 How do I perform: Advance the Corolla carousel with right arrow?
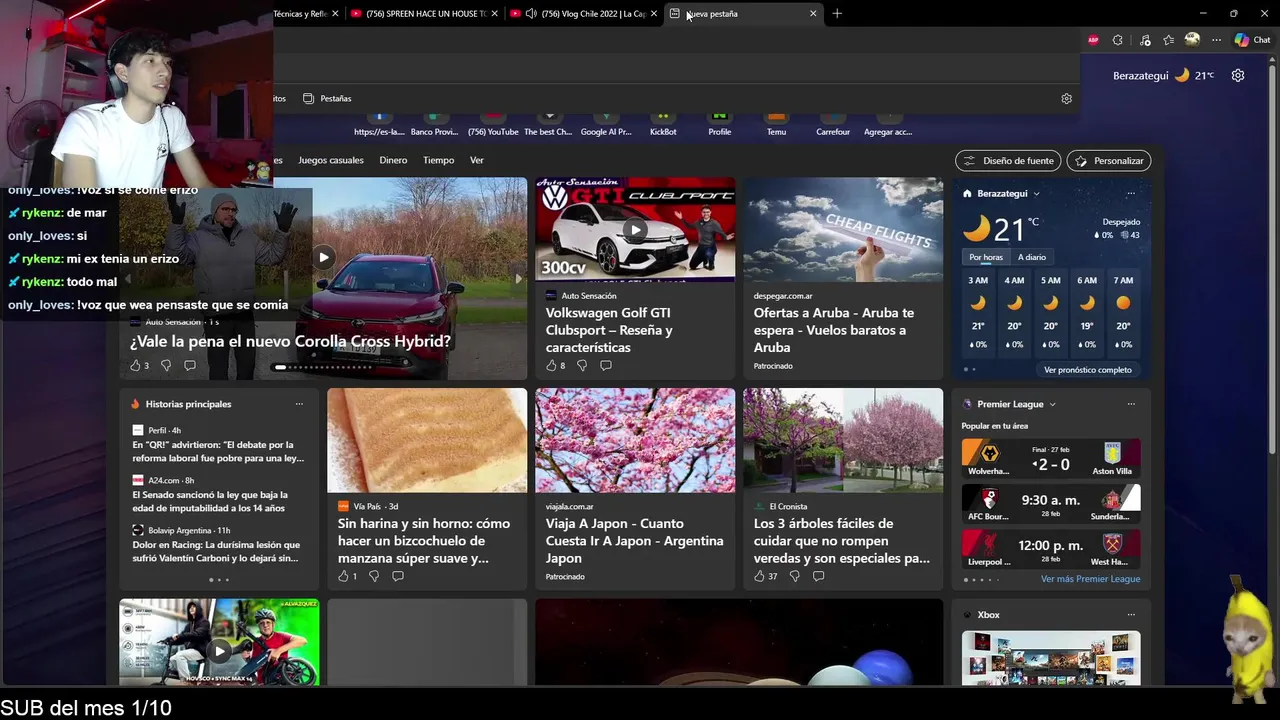pos(518,279)
